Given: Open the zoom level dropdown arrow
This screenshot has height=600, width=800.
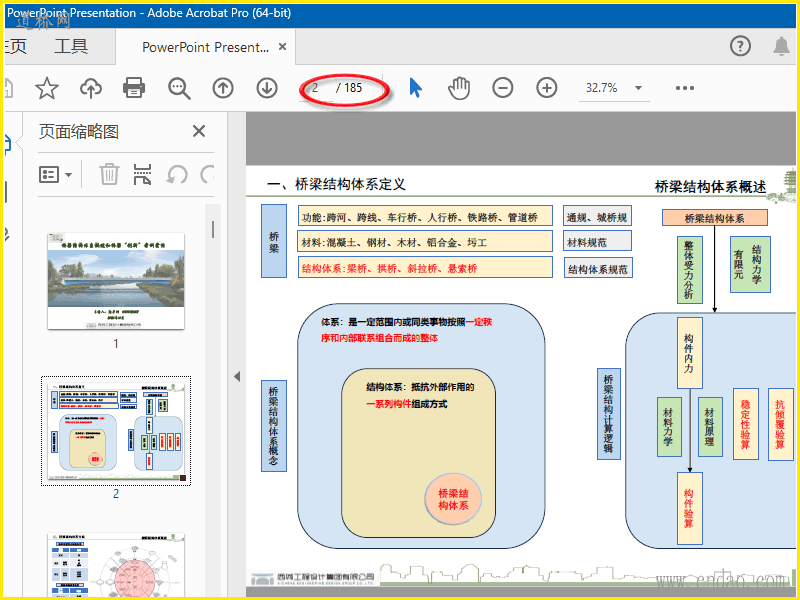Looking at the screenshot, I should (638, 88).
